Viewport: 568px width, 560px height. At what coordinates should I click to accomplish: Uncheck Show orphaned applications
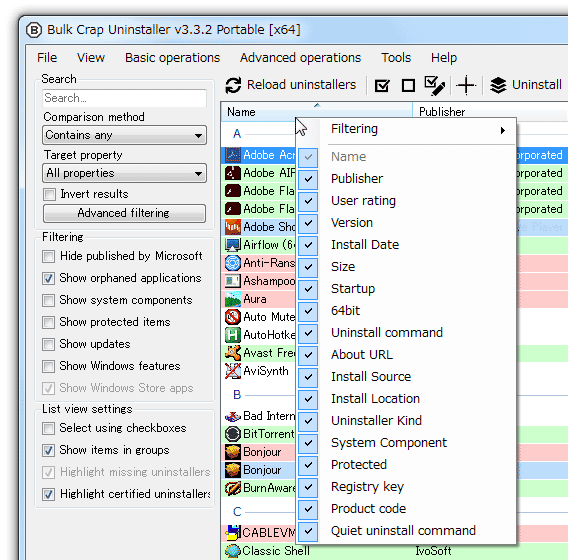pos(49,279)
